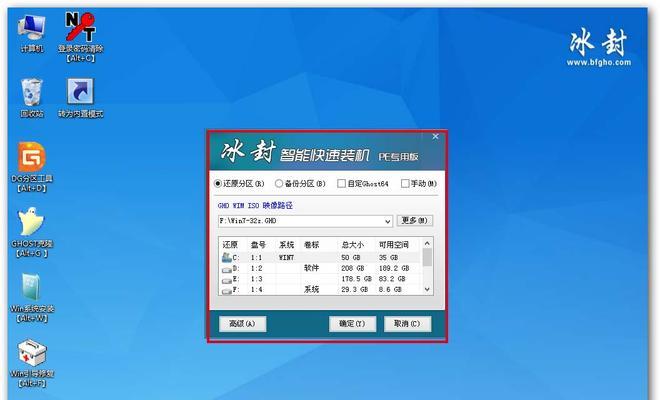
Task: Expand the image path dropdown arrow
Action: (x=388, y=221)
